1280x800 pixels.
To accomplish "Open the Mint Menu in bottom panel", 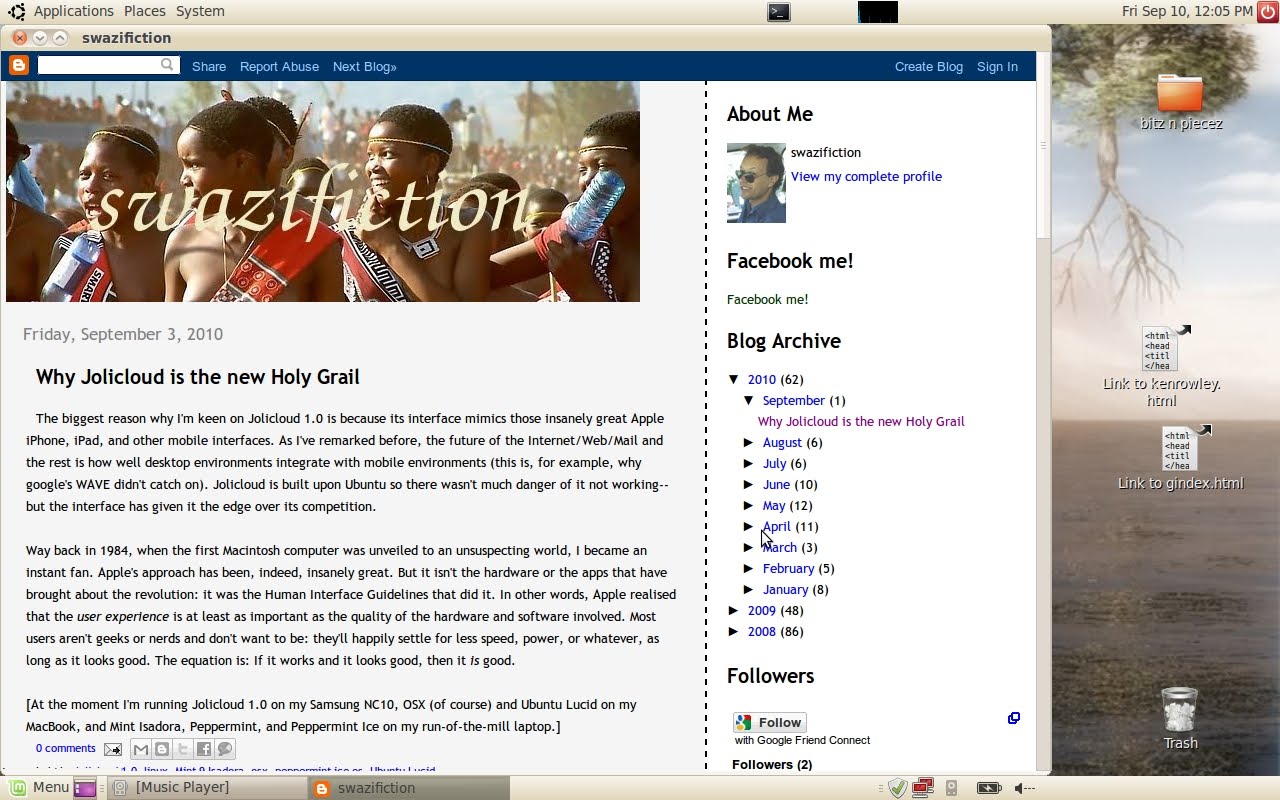I will point(38,788).
